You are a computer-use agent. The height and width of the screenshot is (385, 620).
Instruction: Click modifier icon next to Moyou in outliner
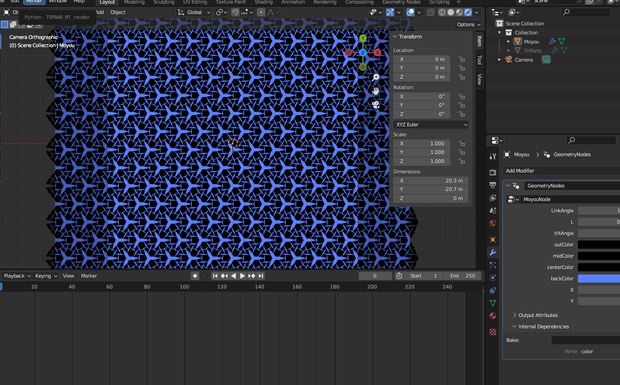552,41
